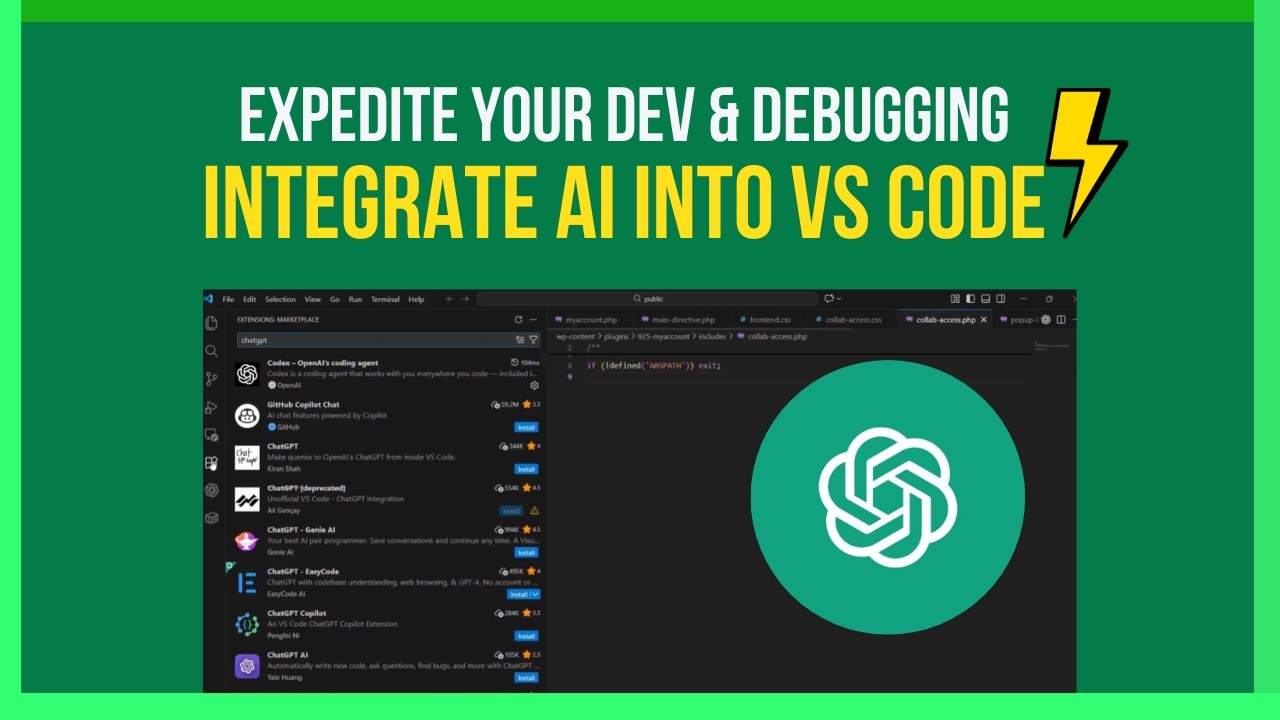Open the Remote Explorer view

pos(211,435)
